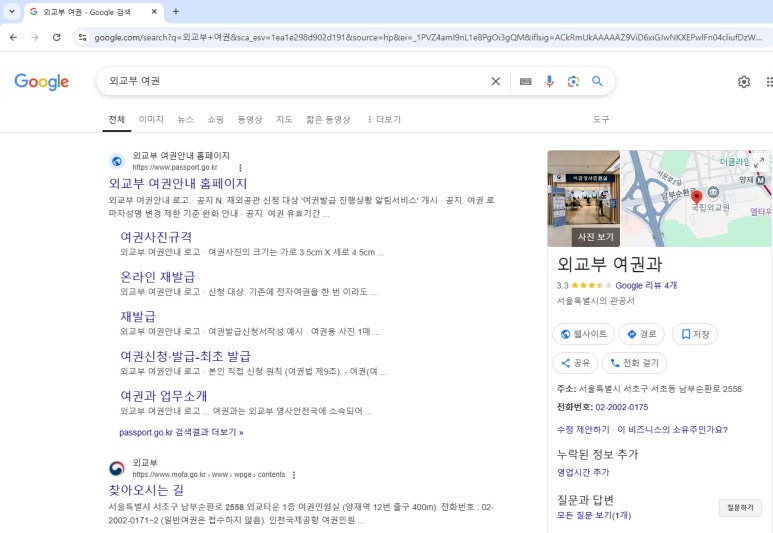This screenshot has width=773, height=533.
Task: Open a new browser tab
Action: [176, 11]
